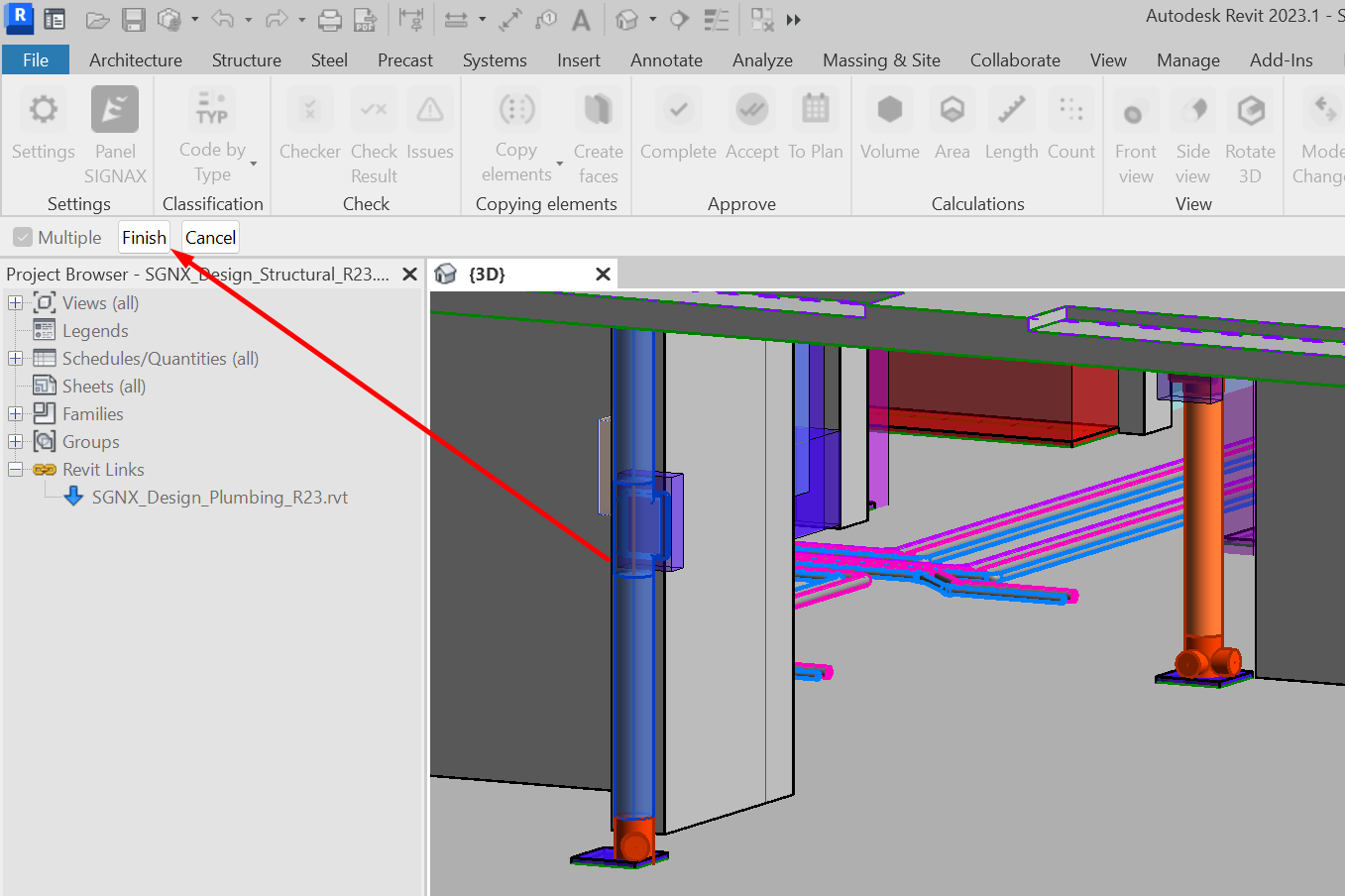The height and width of the screenshot is (896, 1345).
Task: Switch to Side view in the View panel
Action: pyautogui.click(x=1193, y=136)
